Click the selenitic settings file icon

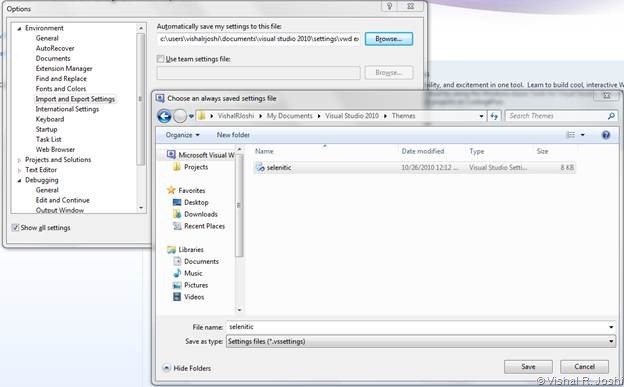click(x=260, y=168)
